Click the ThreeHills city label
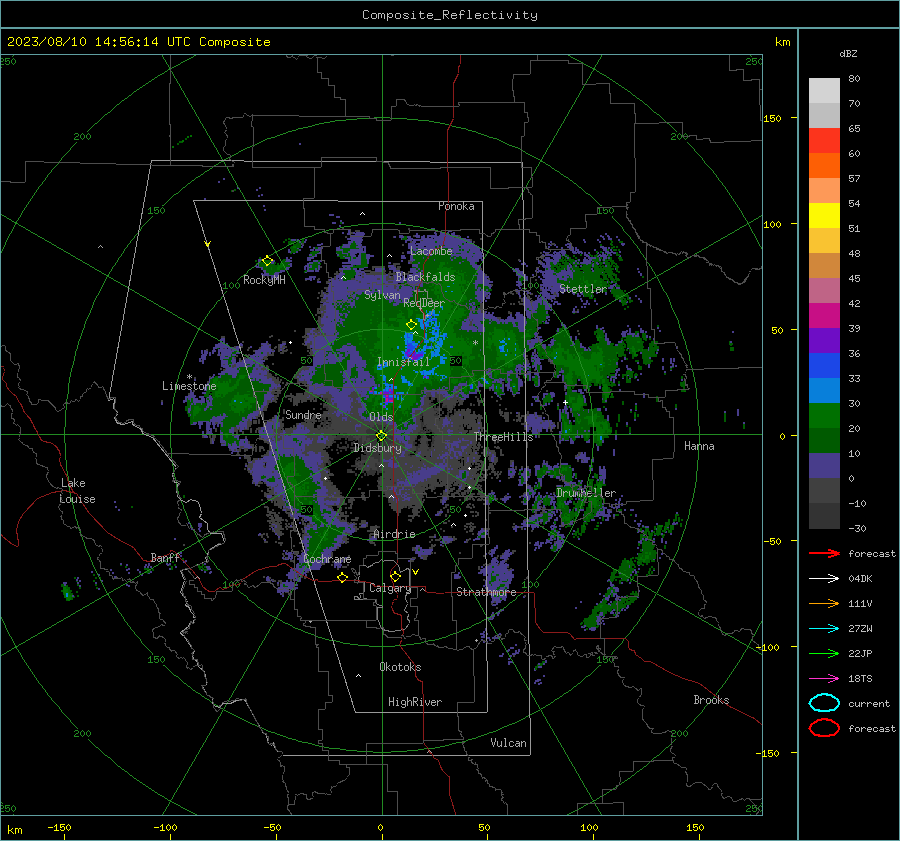This screenshot has width=900, height=841. click(503, 437)
